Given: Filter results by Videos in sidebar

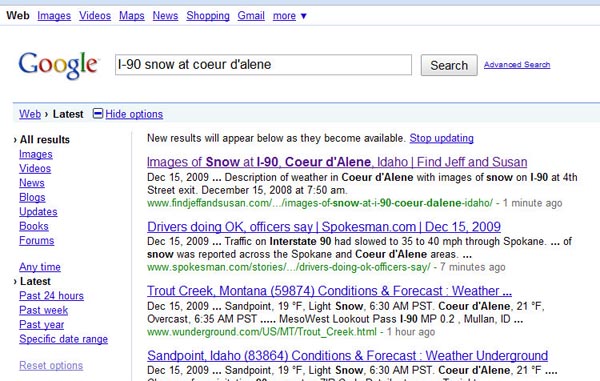Looking at the screenshot, I should coord(35,169).
